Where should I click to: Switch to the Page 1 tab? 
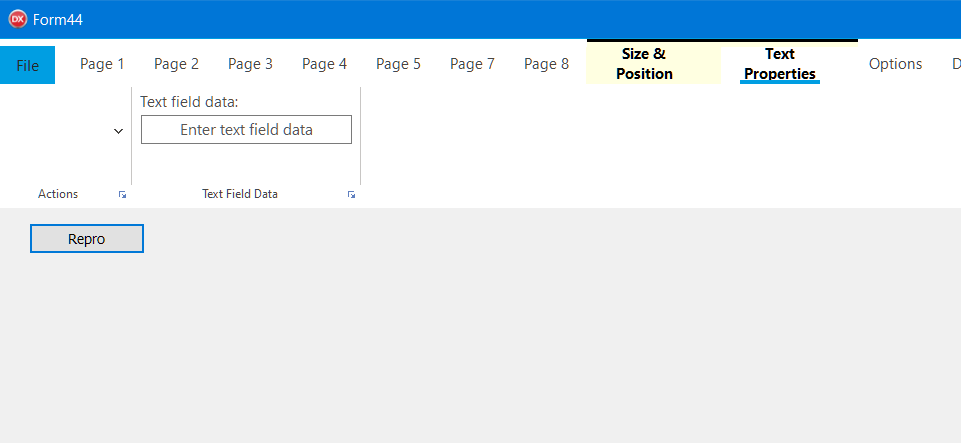coord(102,64)
